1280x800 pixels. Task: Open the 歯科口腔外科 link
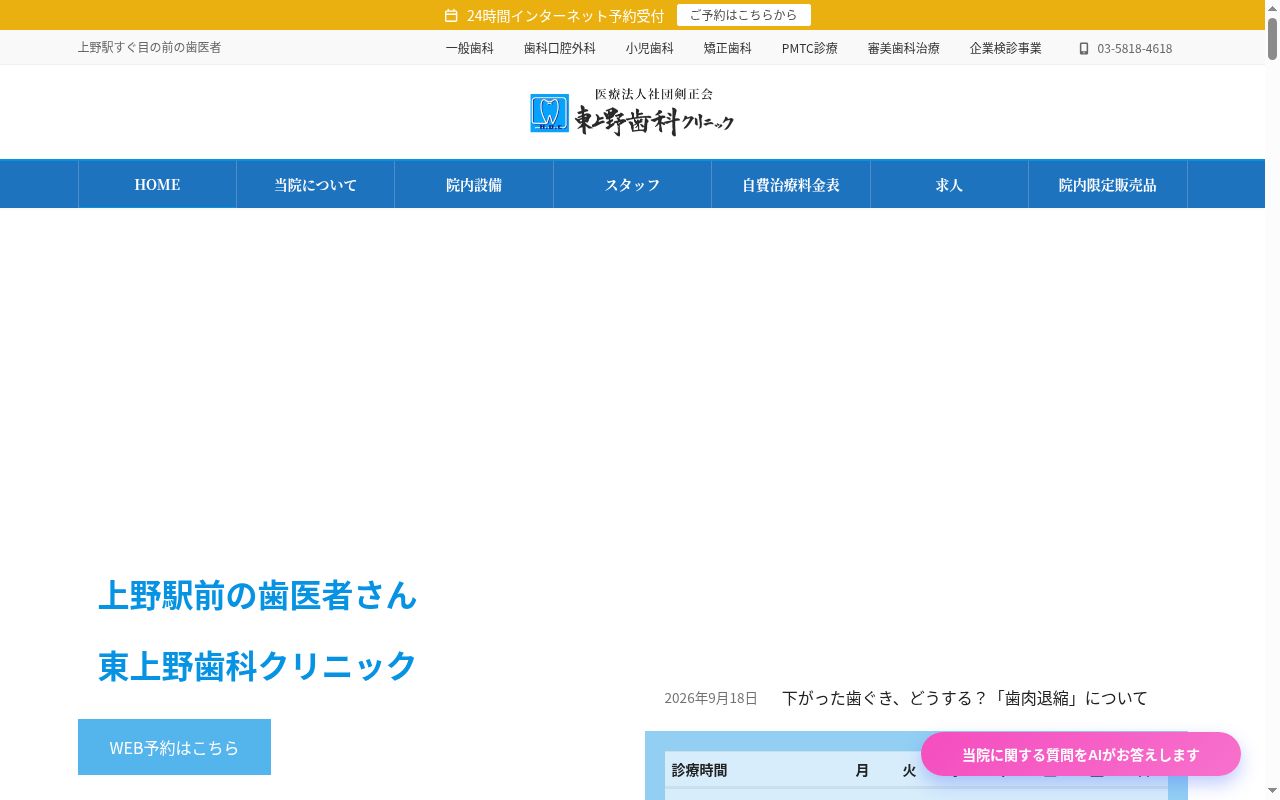560,48
